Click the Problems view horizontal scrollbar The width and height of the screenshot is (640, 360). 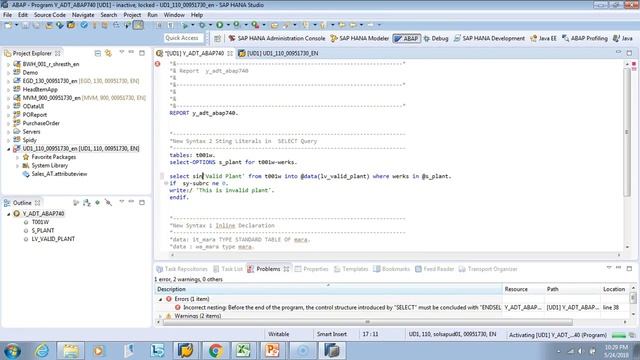[x=367, y=322]
